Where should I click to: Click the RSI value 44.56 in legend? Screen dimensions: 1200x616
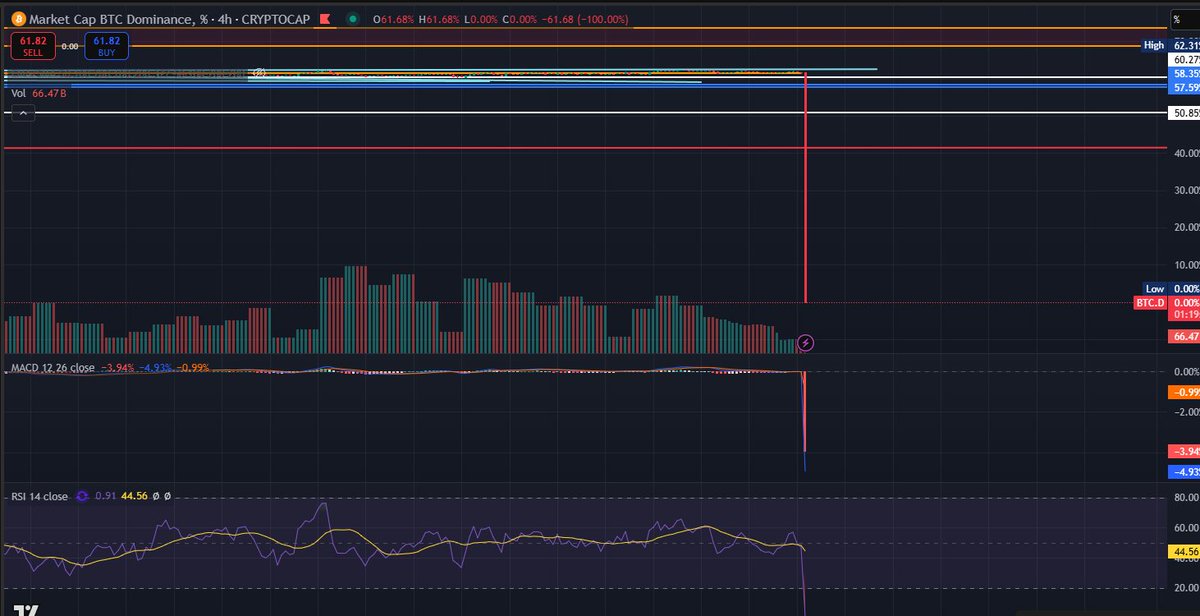(x=133, y=495)
